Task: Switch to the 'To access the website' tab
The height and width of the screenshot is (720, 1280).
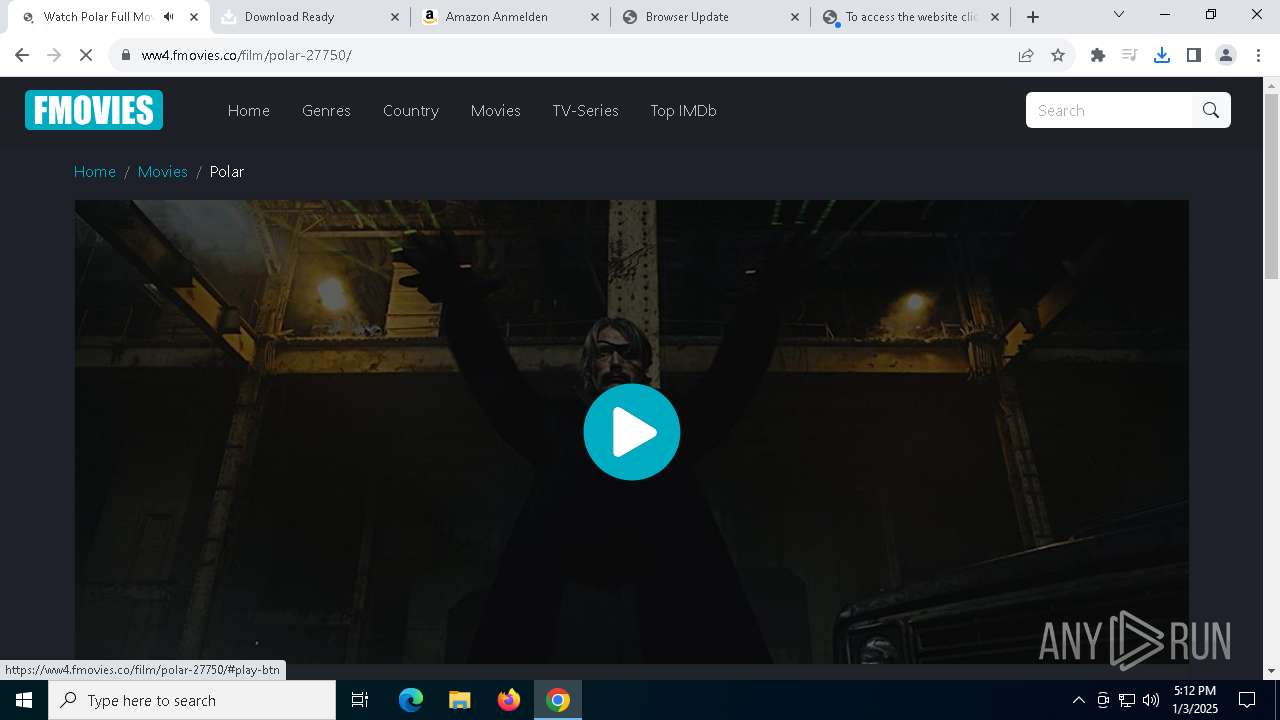Action: (x=911, y=17)
